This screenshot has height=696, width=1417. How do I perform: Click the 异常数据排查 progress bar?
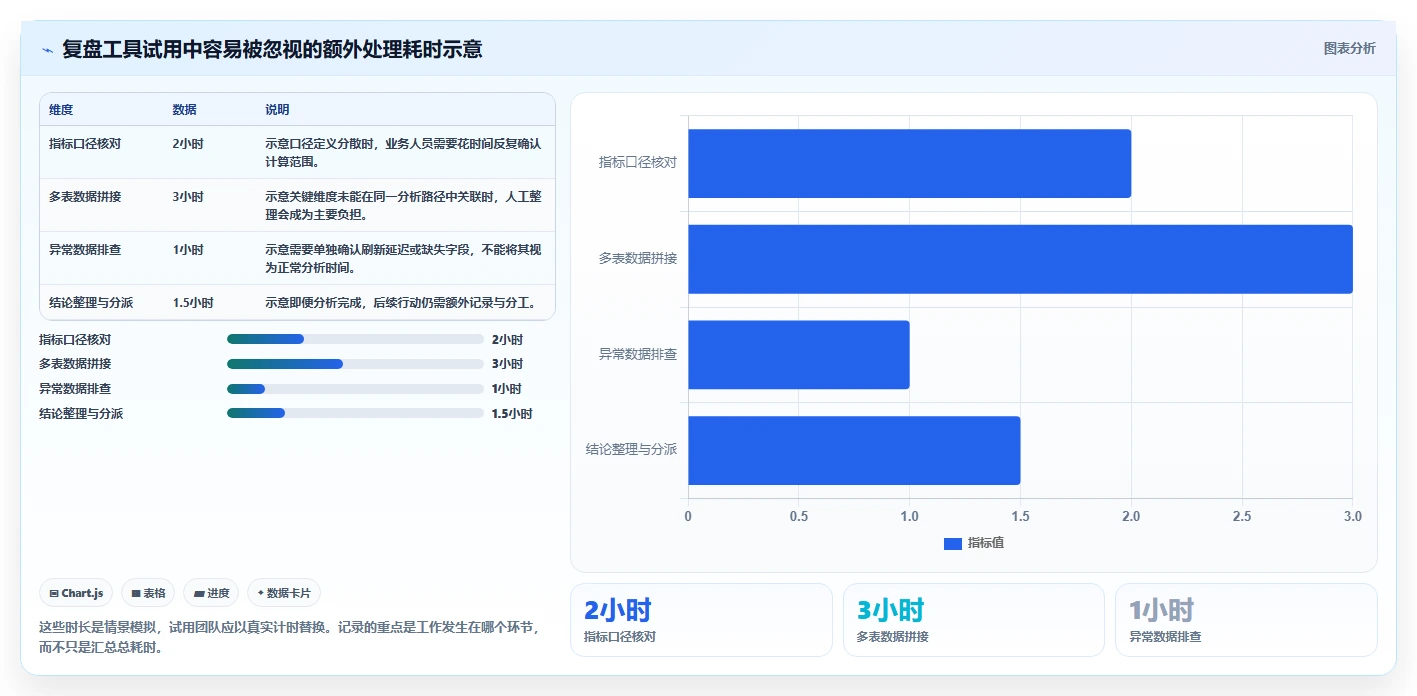(355, 389)
